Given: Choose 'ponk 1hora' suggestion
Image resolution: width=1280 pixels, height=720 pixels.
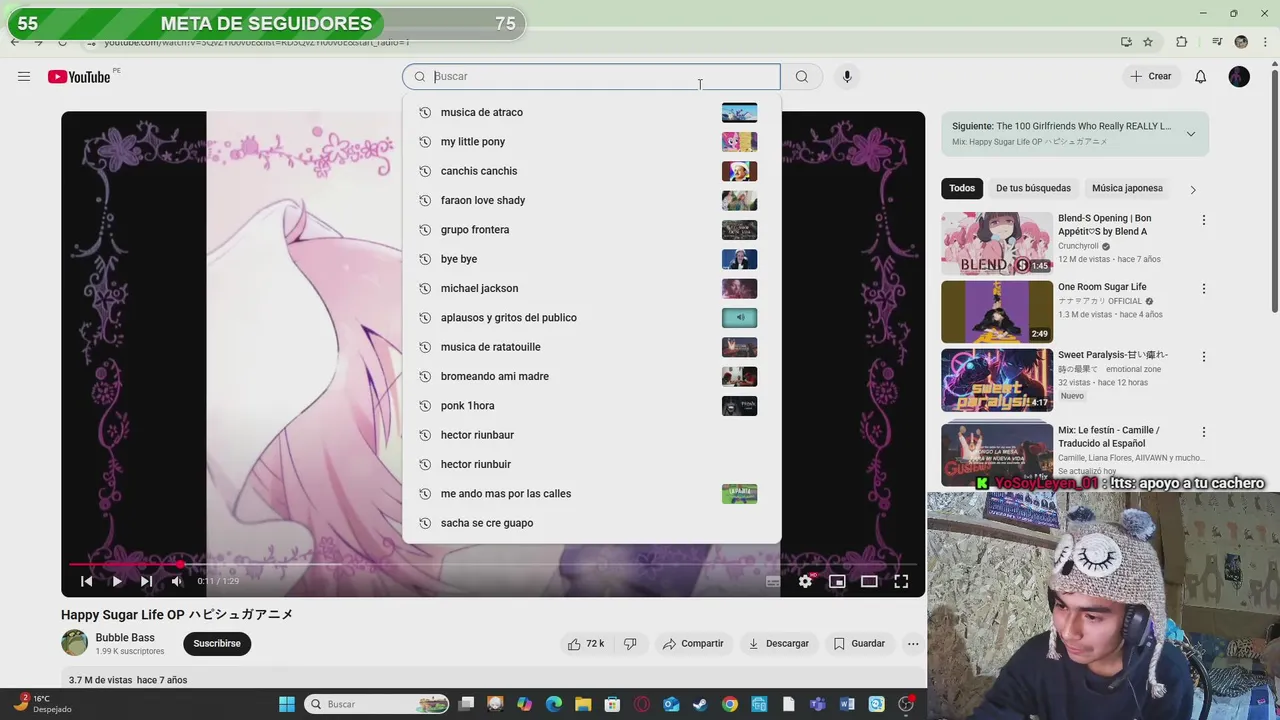Looking at the screenshot, I should 591,406.
